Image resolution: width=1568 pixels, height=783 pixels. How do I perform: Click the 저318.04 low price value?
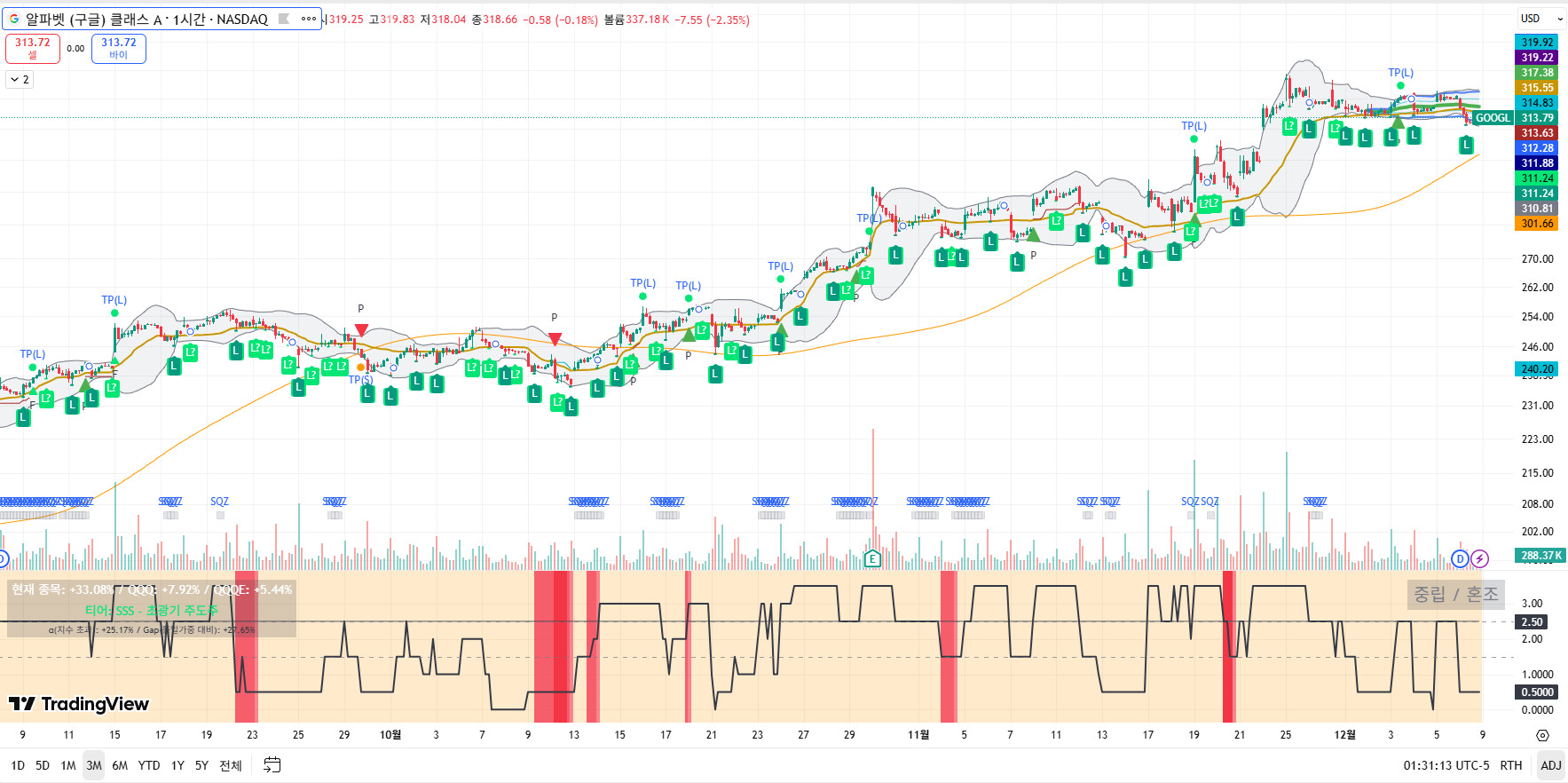(x=443, y=20)
